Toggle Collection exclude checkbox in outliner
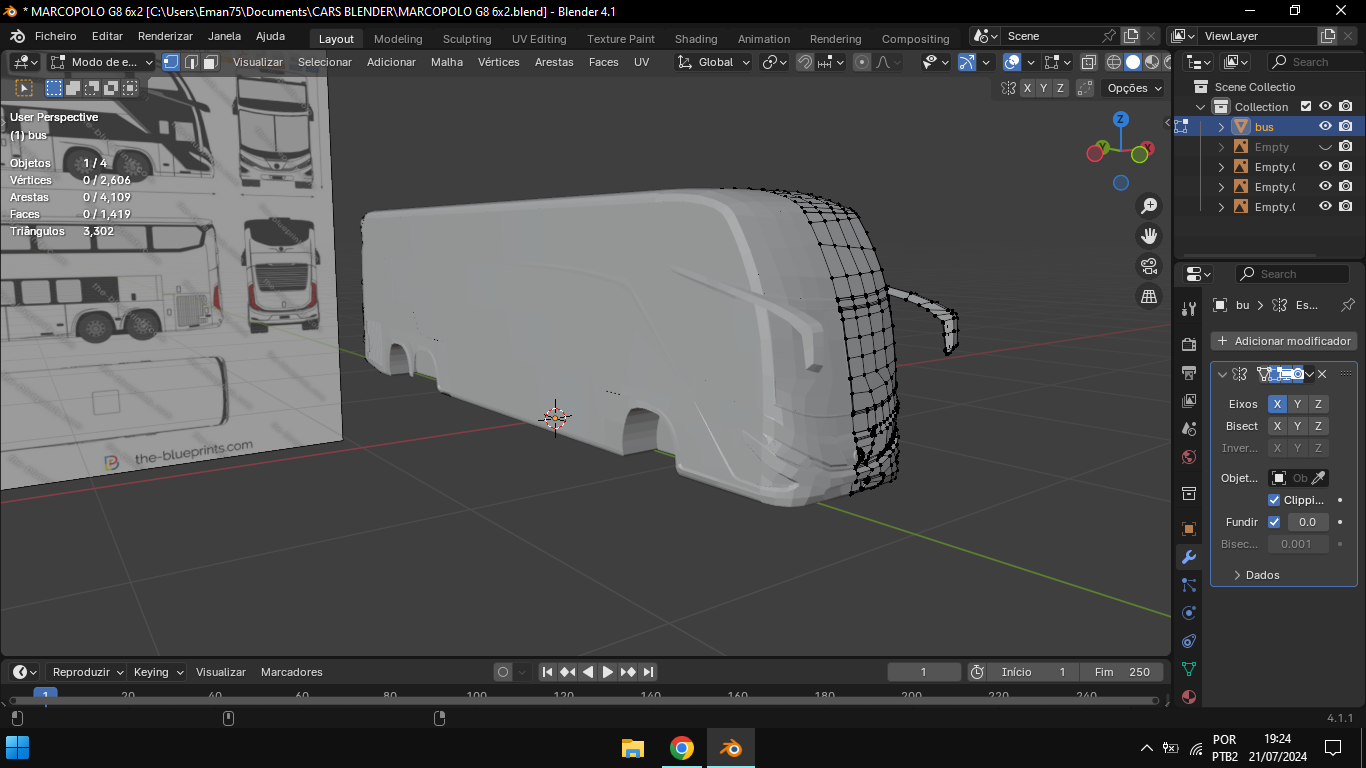1366x768 pixels. pos(1305,107)
